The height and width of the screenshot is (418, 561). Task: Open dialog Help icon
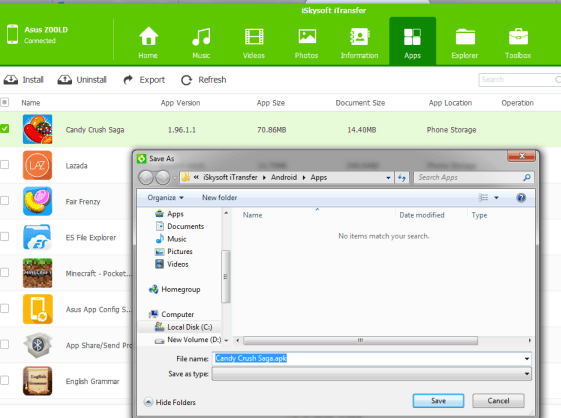tap(521, 198)
